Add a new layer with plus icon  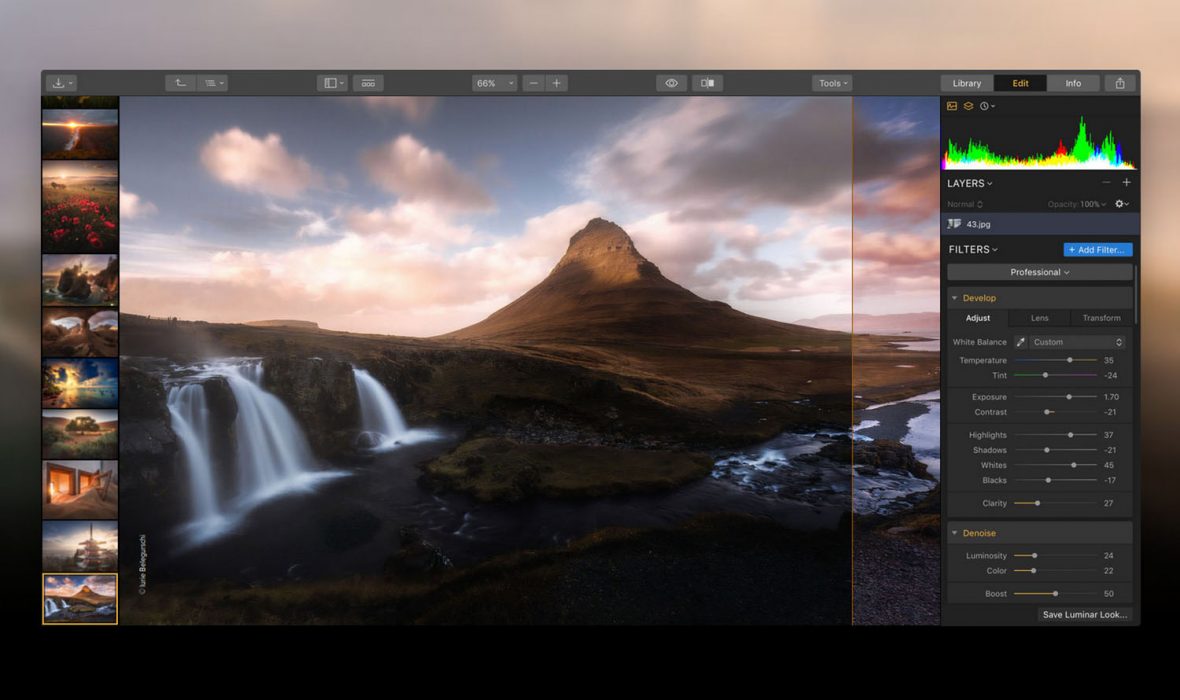point(1126,183)
